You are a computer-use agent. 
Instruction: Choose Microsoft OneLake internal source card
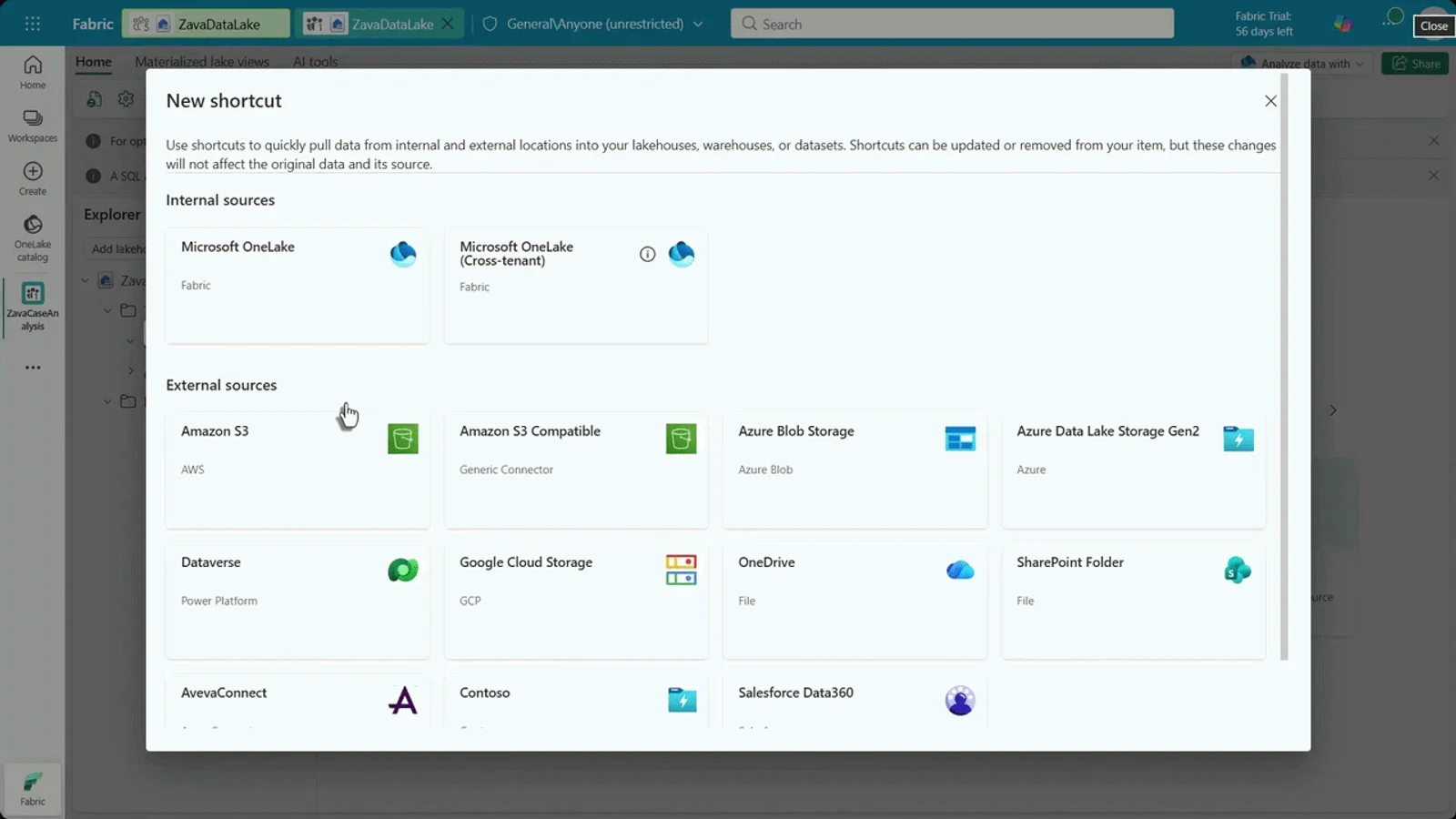pyautogui.click(x=298, y=285)
